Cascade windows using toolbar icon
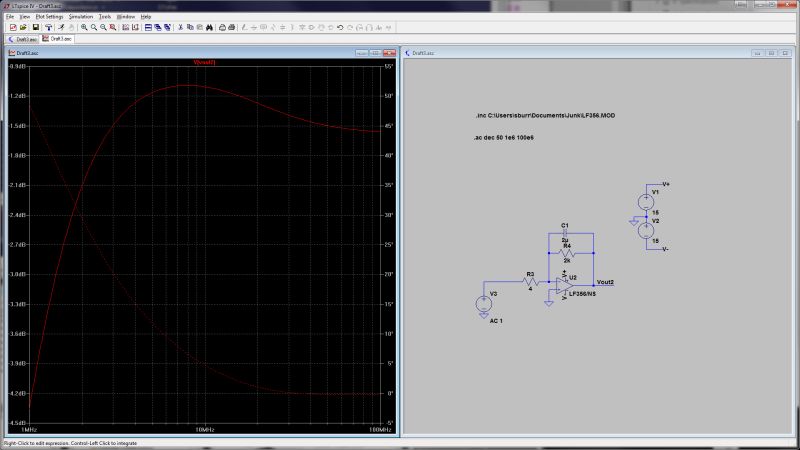The image size is (800, 450). click(x=158, y=27)
